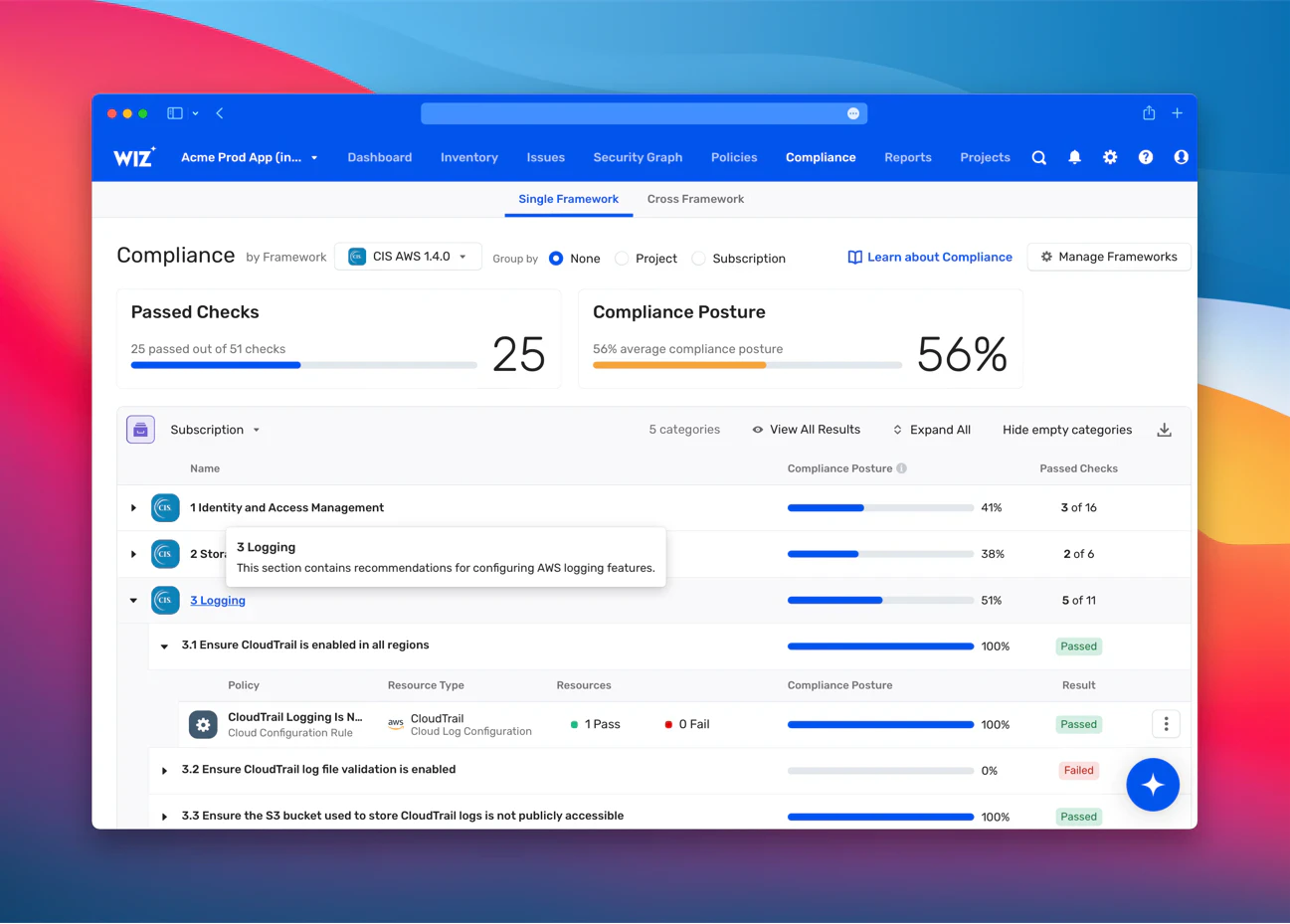Open the search magnifier icon
Screen dimensions: 1290x924
(x=1039, y=157)
